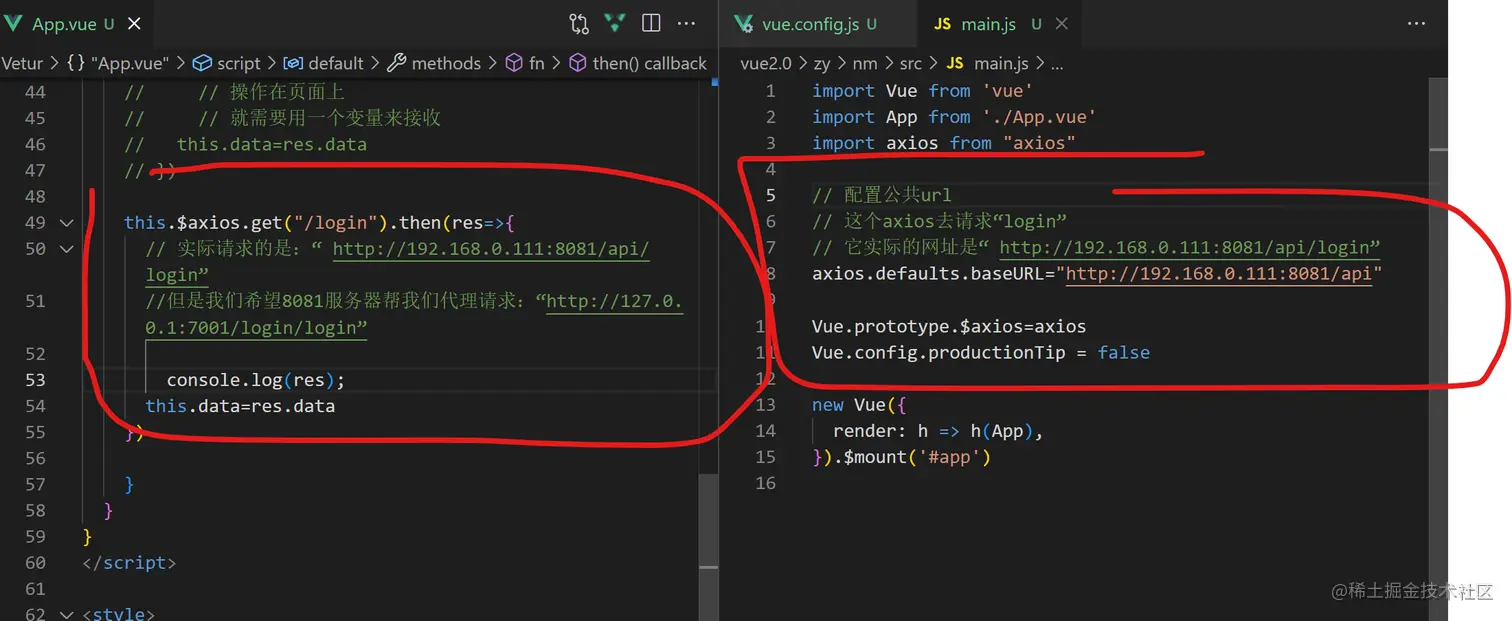Open the vue2.0 breadcrumb folder
Image resolution: width=1512 pixels, height=621 pixels.
[765, 63]
